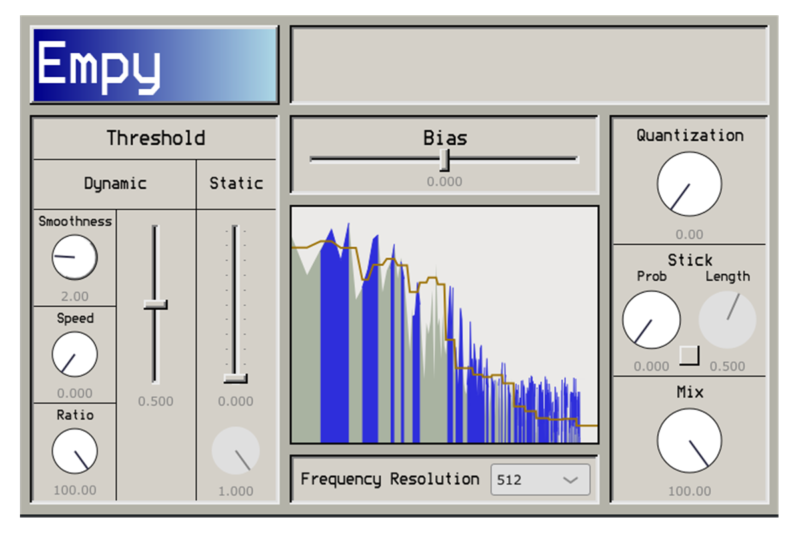Click the Smoothness knob

(x=75, y=258)
